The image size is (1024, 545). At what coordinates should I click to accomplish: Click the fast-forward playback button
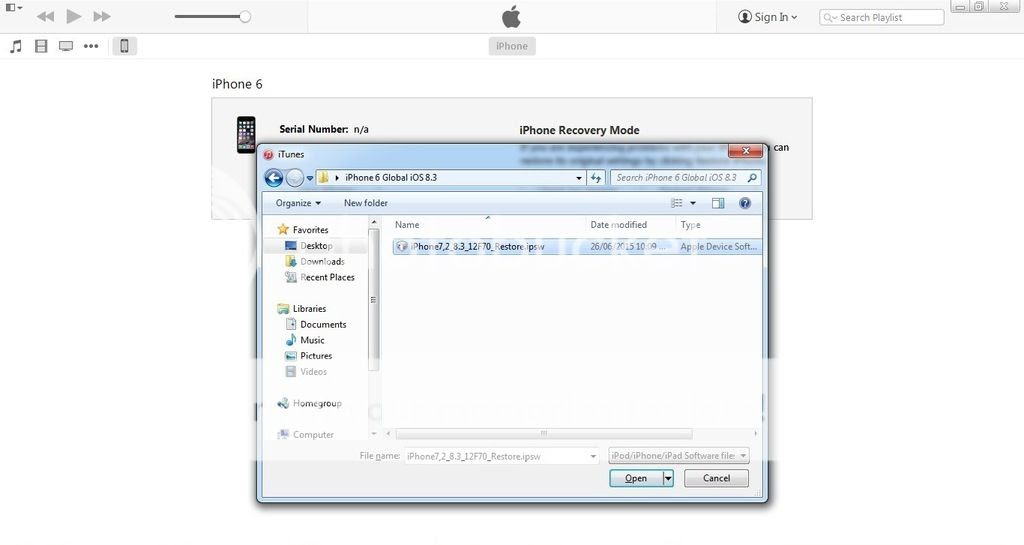click(102, 16)
